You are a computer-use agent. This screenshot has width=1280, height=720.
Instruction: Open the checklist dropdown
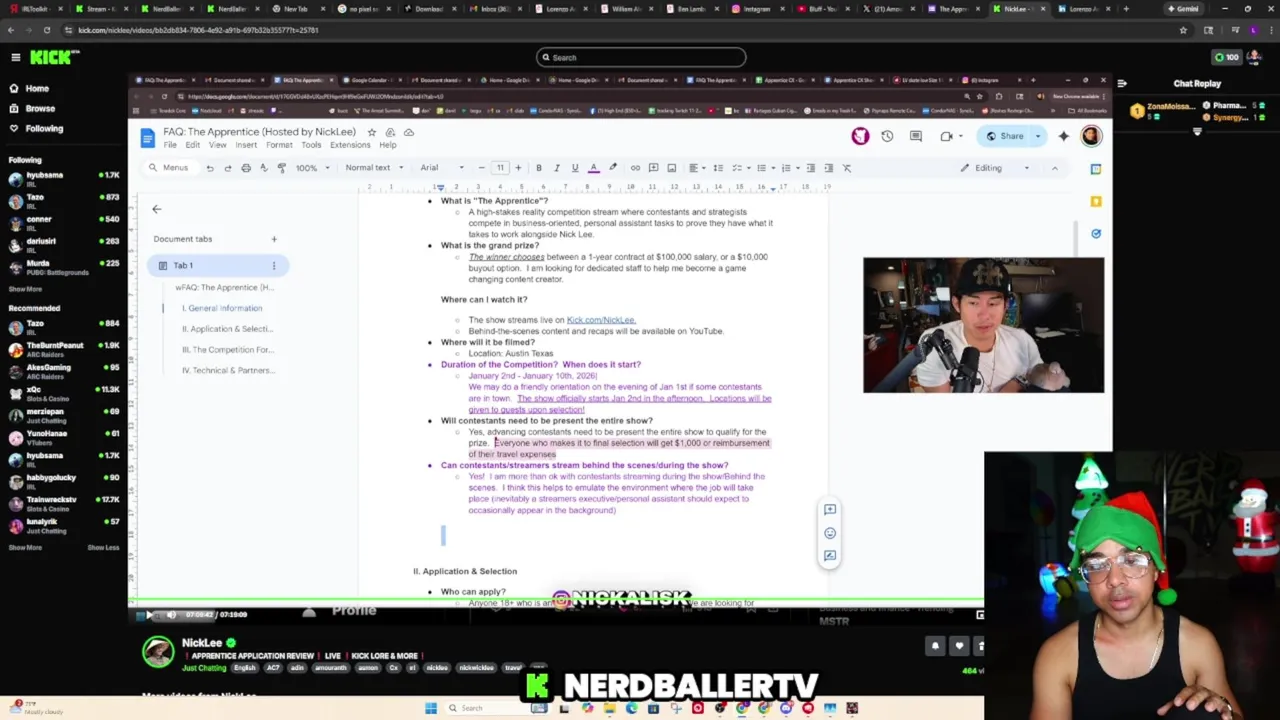(x=741, y=168)
